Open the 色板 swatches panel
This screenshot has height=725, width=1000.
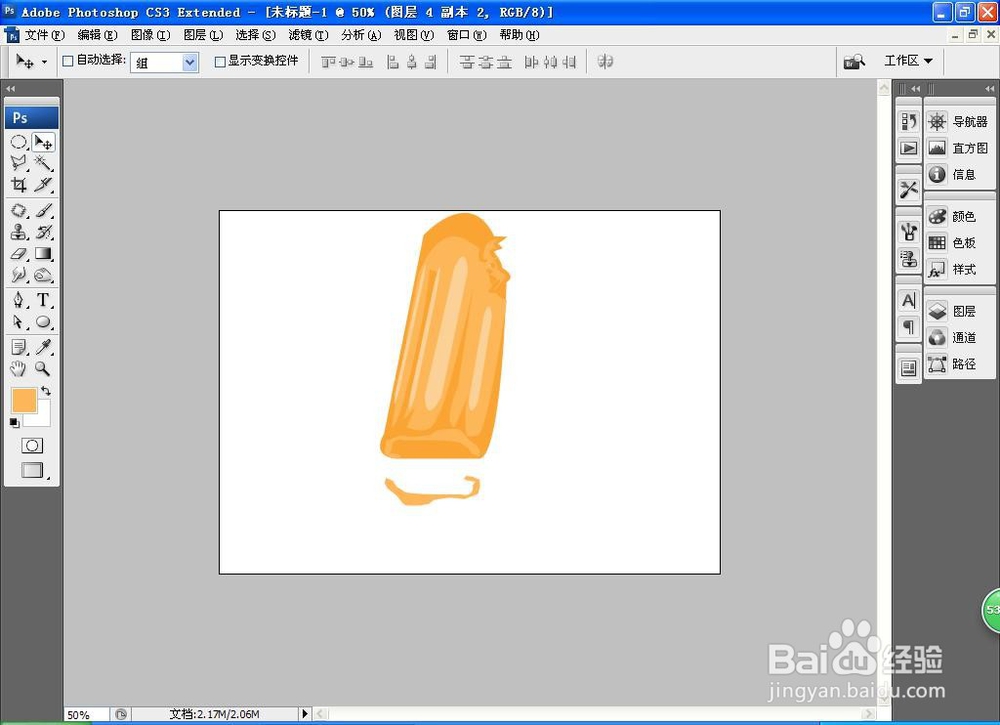[959, 242]
